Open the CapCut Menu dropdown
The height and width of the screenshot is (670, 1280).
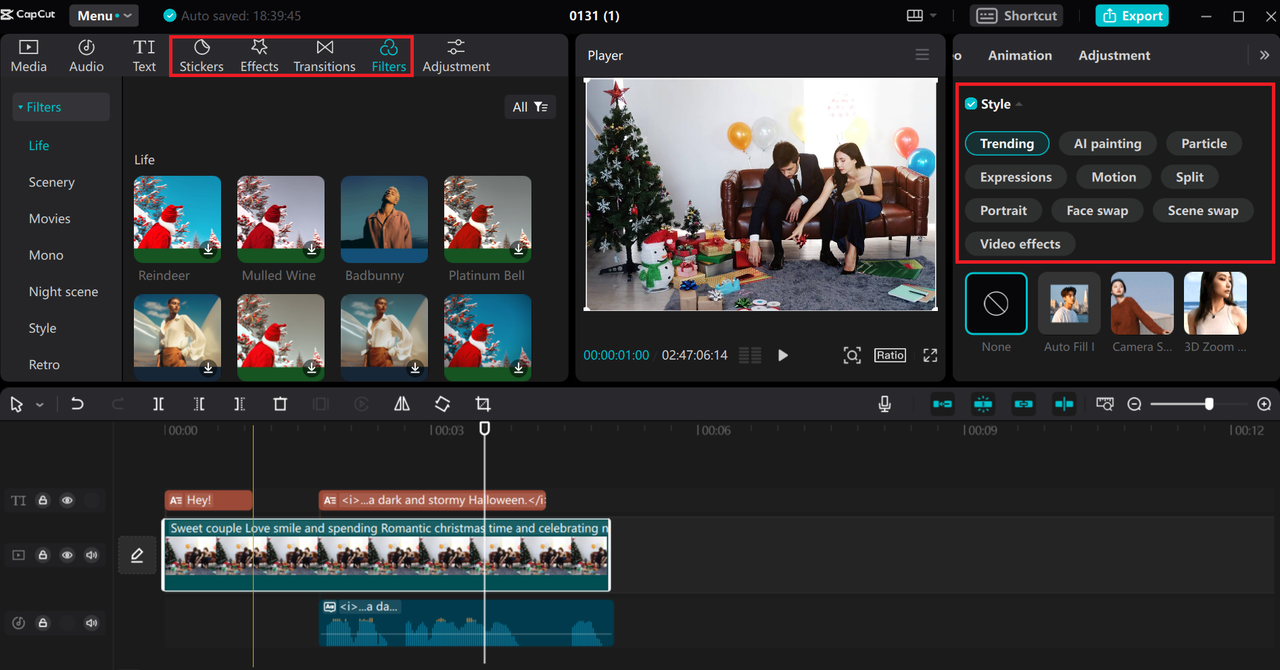click(104, 16)
